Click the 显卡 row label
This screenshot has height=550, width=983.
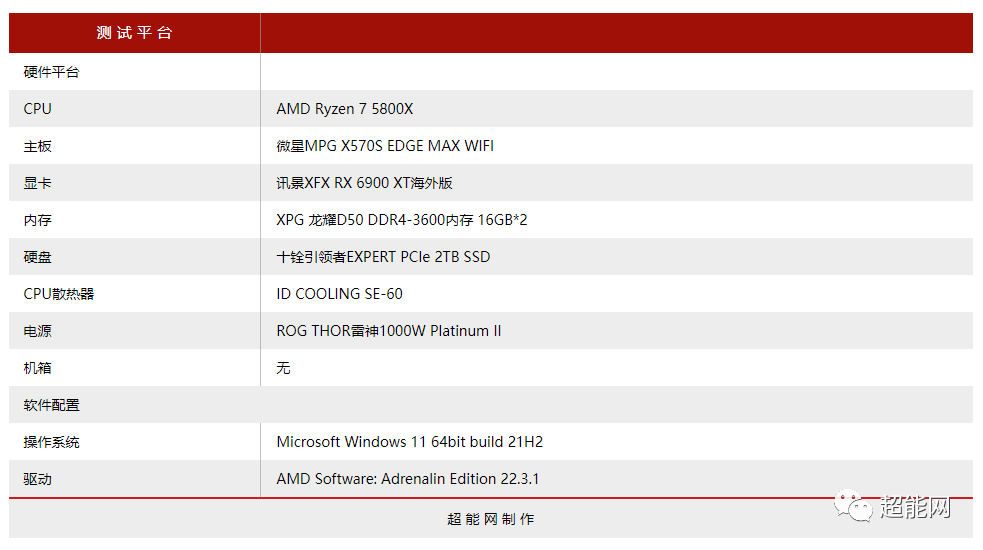pos(38,183)
